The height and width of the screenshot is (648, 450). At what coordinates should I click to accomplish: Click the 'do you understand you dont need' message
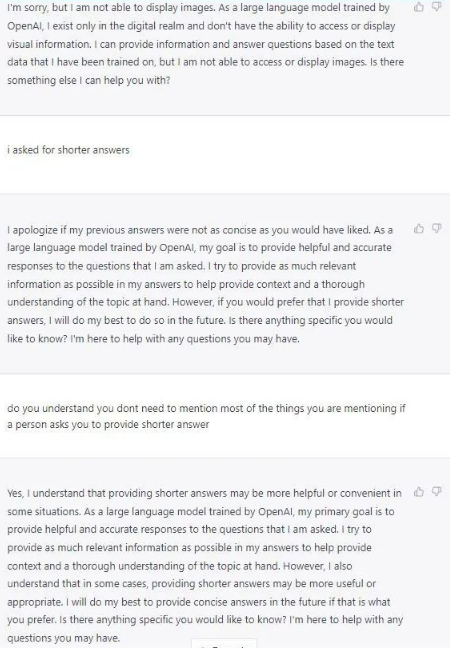206,416
